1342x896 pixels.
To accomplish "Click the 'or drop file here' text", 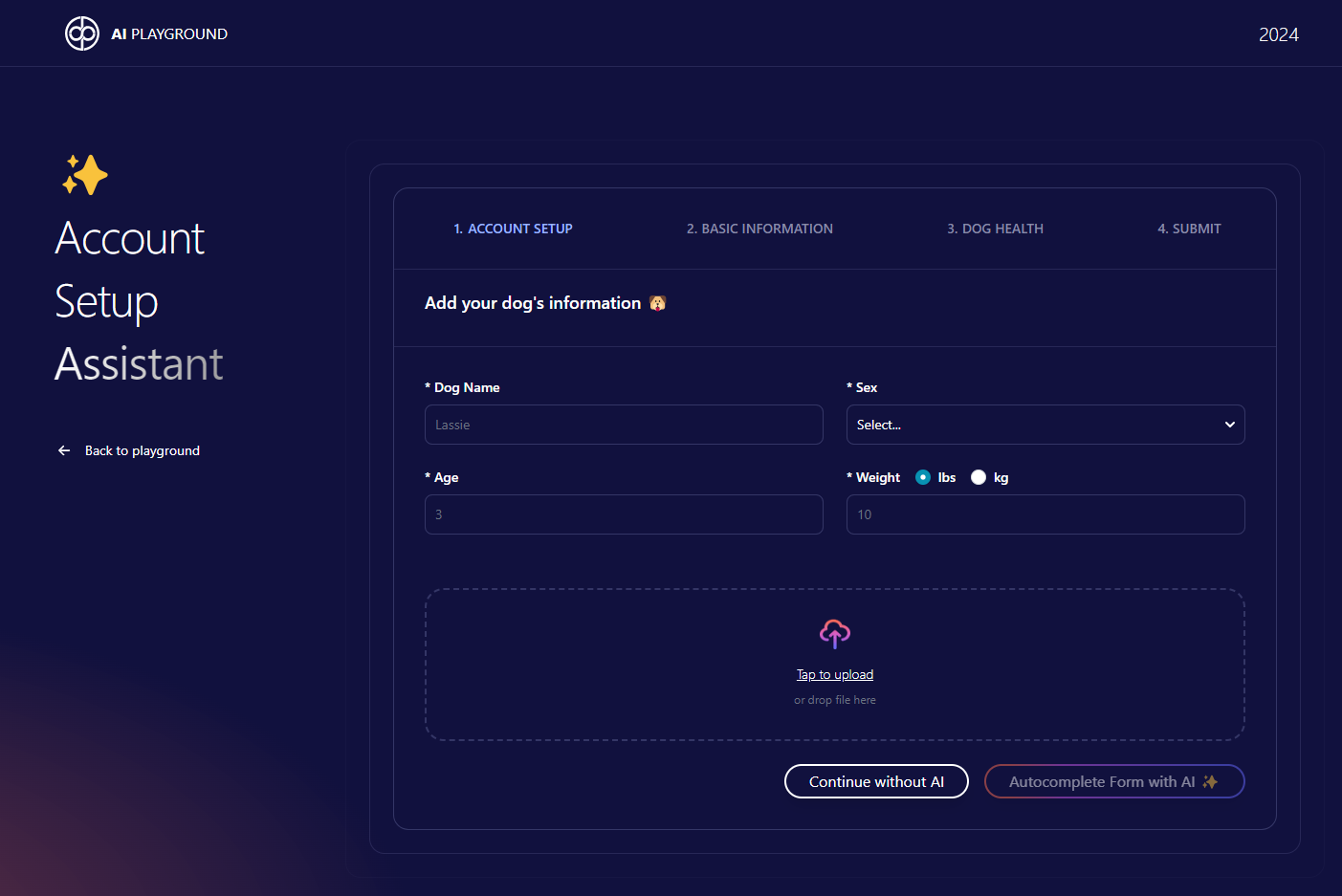I will 835,700.
